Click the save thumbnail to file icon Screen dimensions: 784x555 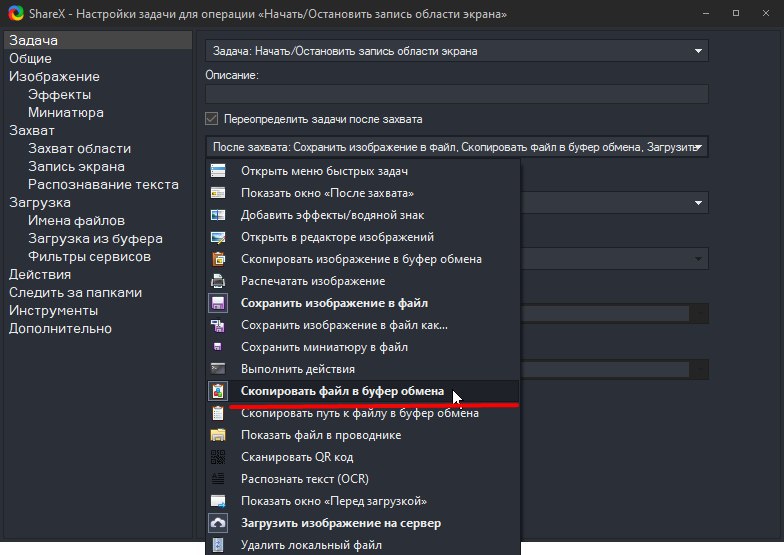[218, 346]
